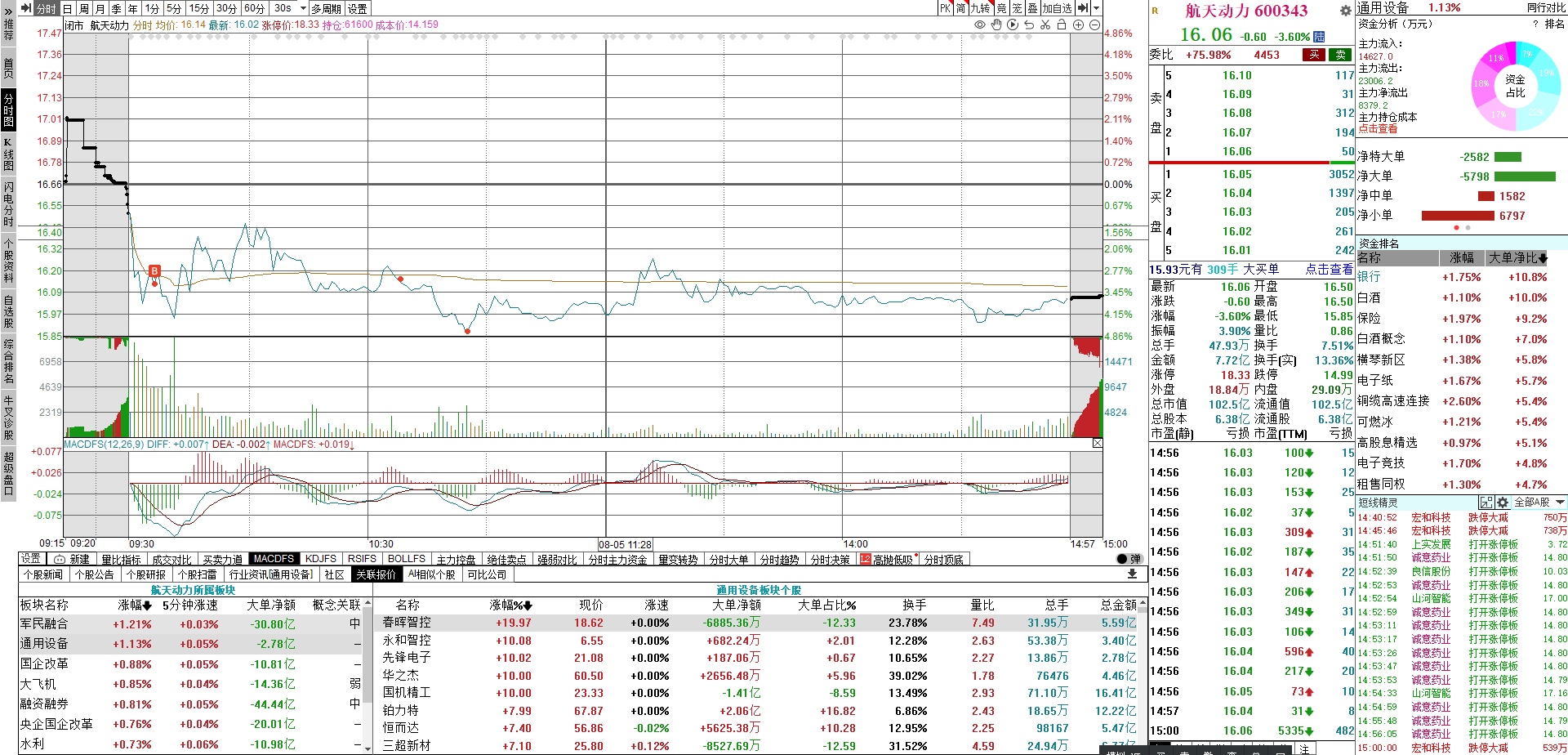
Task: Select the KDJFS indicator tab
Action: click(320, 559)
